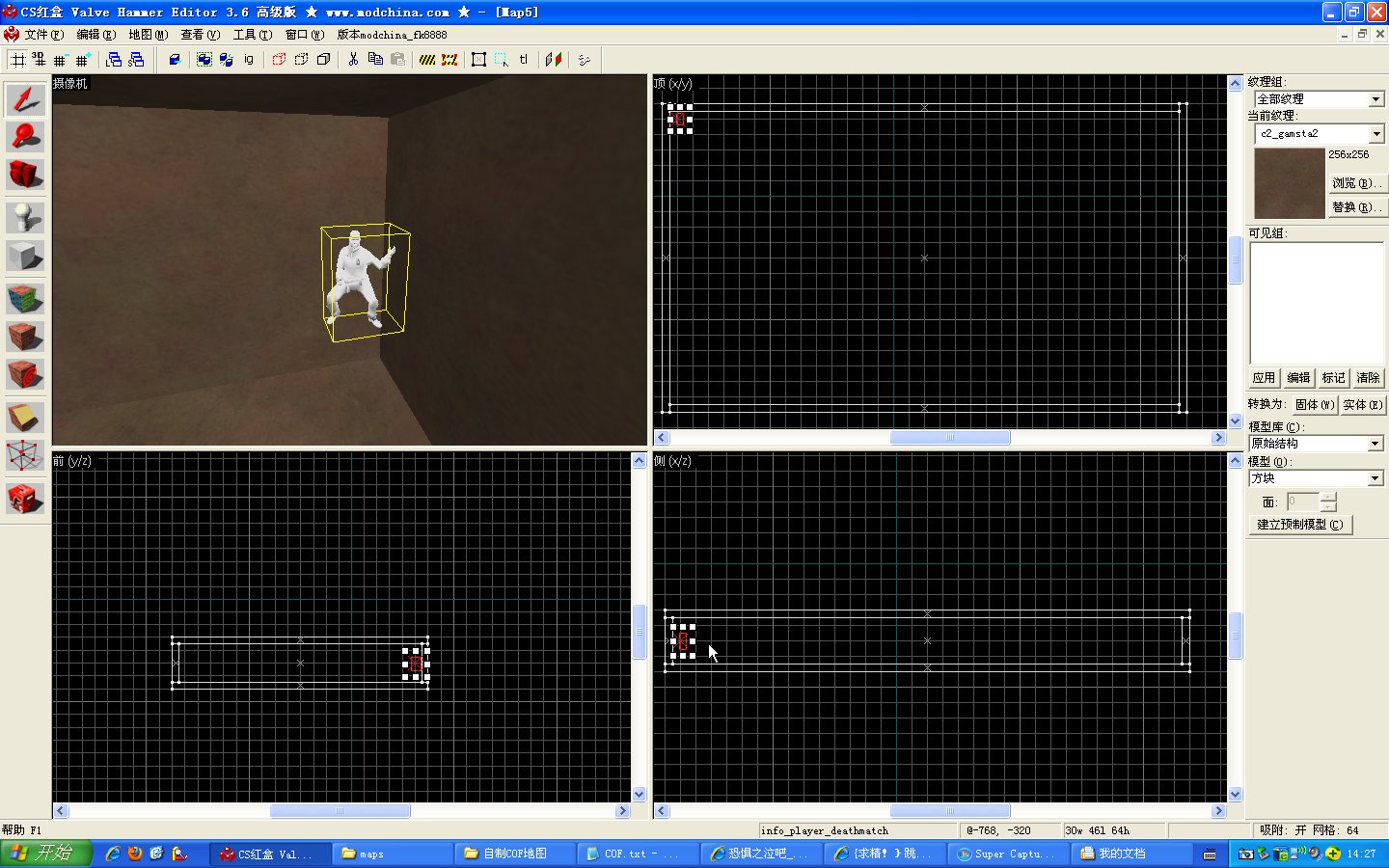Screen dimensions: 1389x868
Task: Click the smaller grid button
Action: (x=60, y=60)
